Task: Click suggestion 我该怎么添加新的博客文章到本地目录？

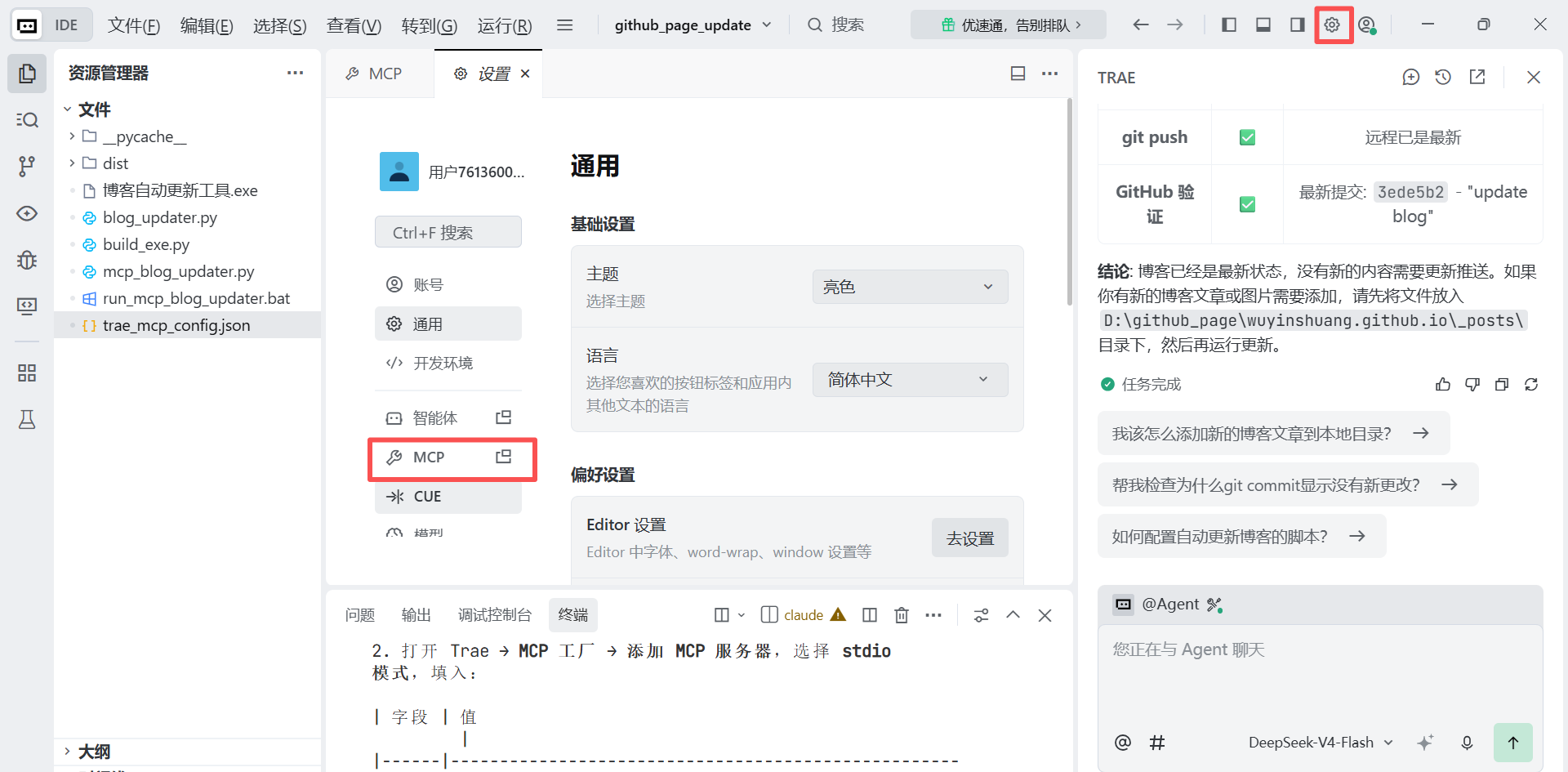Action: [1273, 433]
